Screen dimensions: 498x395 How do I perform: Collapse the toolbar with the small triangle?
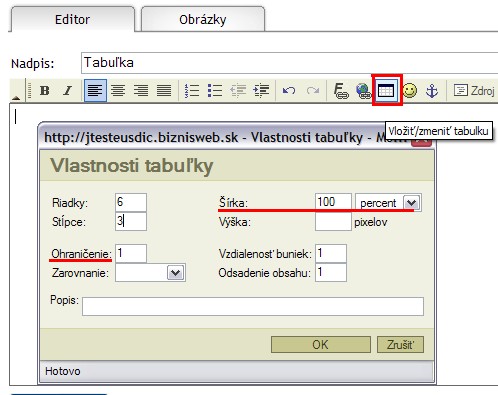[16, 97]
